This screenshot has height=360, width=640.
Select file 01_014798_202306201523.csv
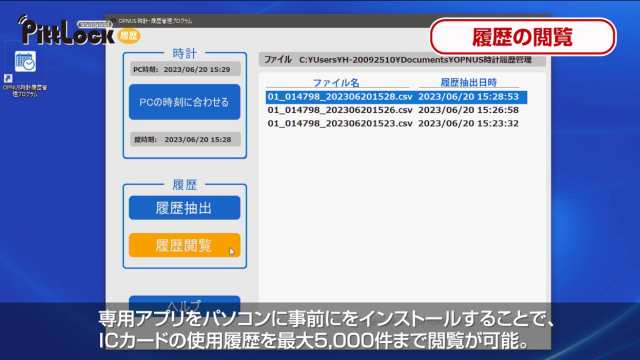click(340, 124)
